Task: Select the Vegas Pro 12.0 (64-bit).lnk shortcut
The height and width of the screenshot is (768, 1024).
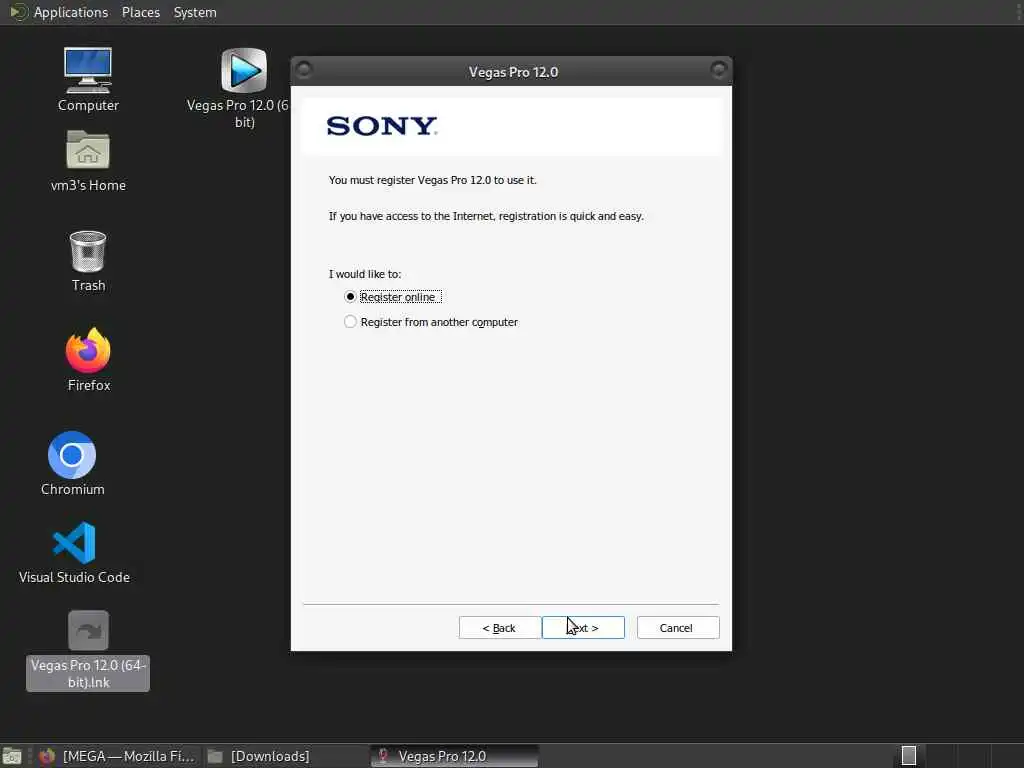Action: pos(88,650)
